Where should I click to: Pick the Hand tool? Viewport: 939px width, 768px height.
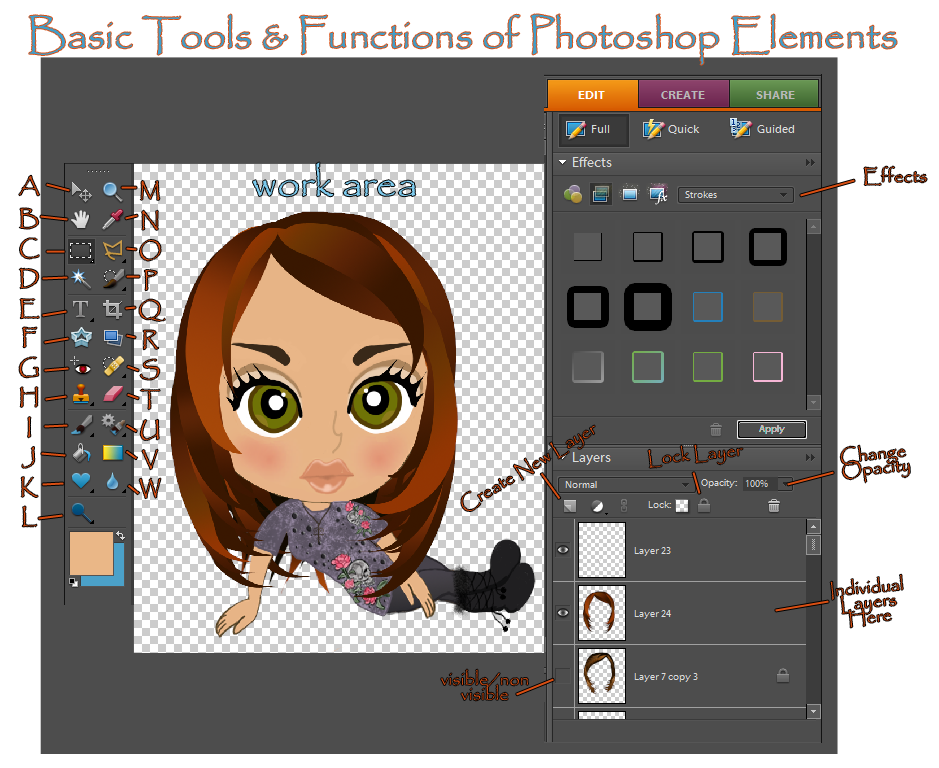coord(80,220)
